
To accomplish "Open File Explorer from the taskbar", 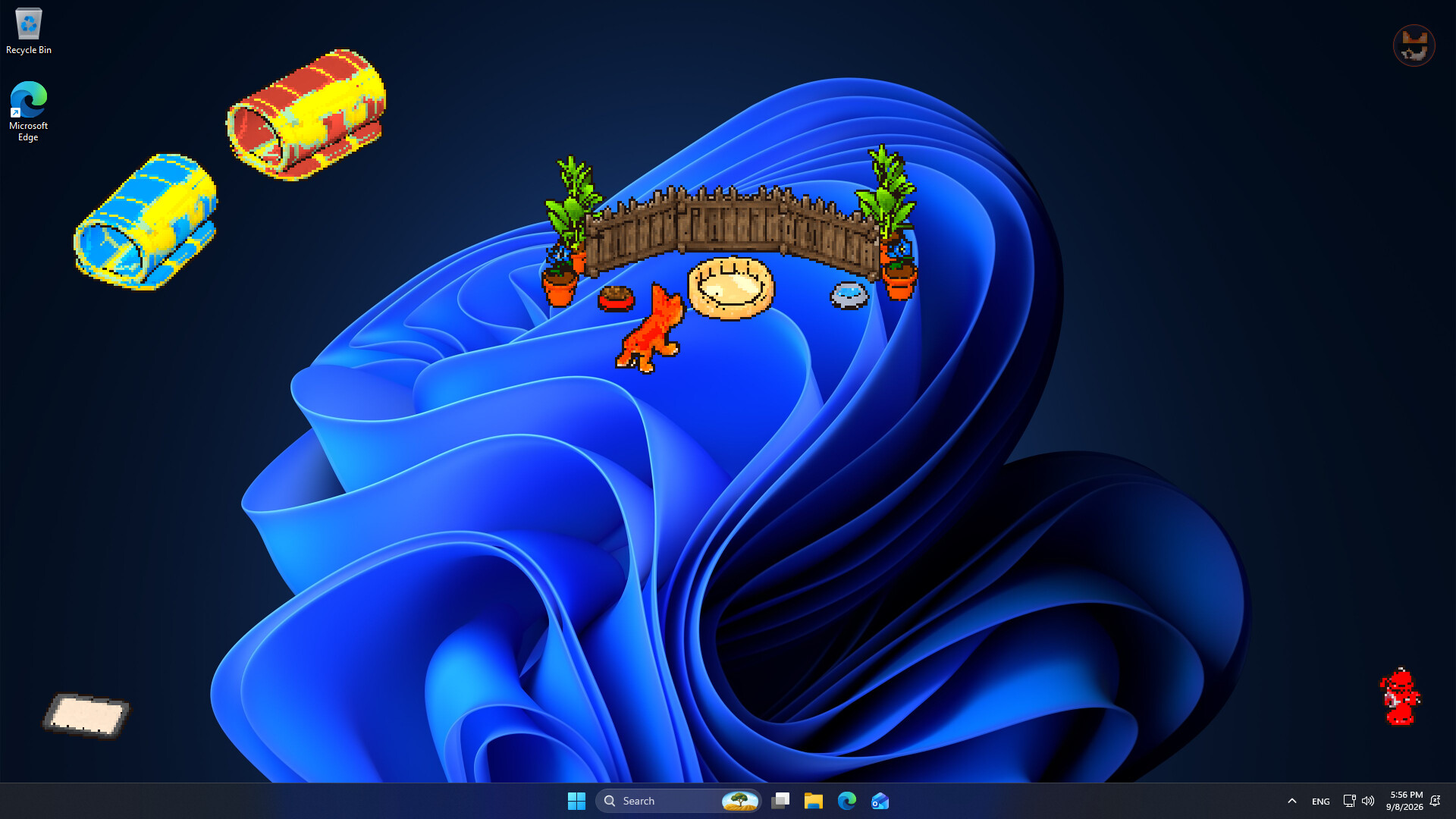I will [814, 801].
